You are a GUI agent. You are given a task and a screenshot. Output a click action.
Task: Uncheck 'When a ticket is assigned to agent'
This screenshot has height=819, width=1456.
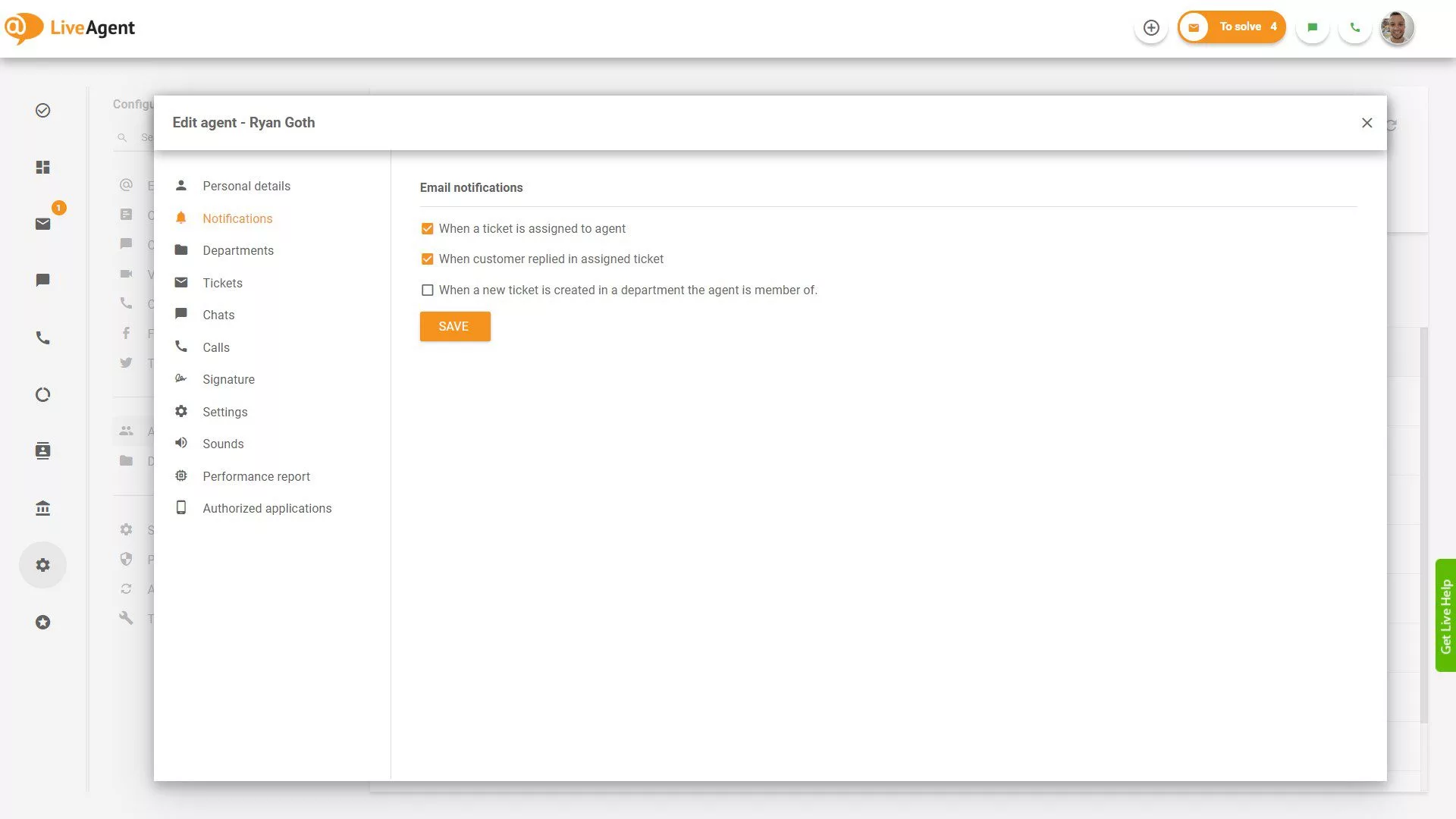428,228
